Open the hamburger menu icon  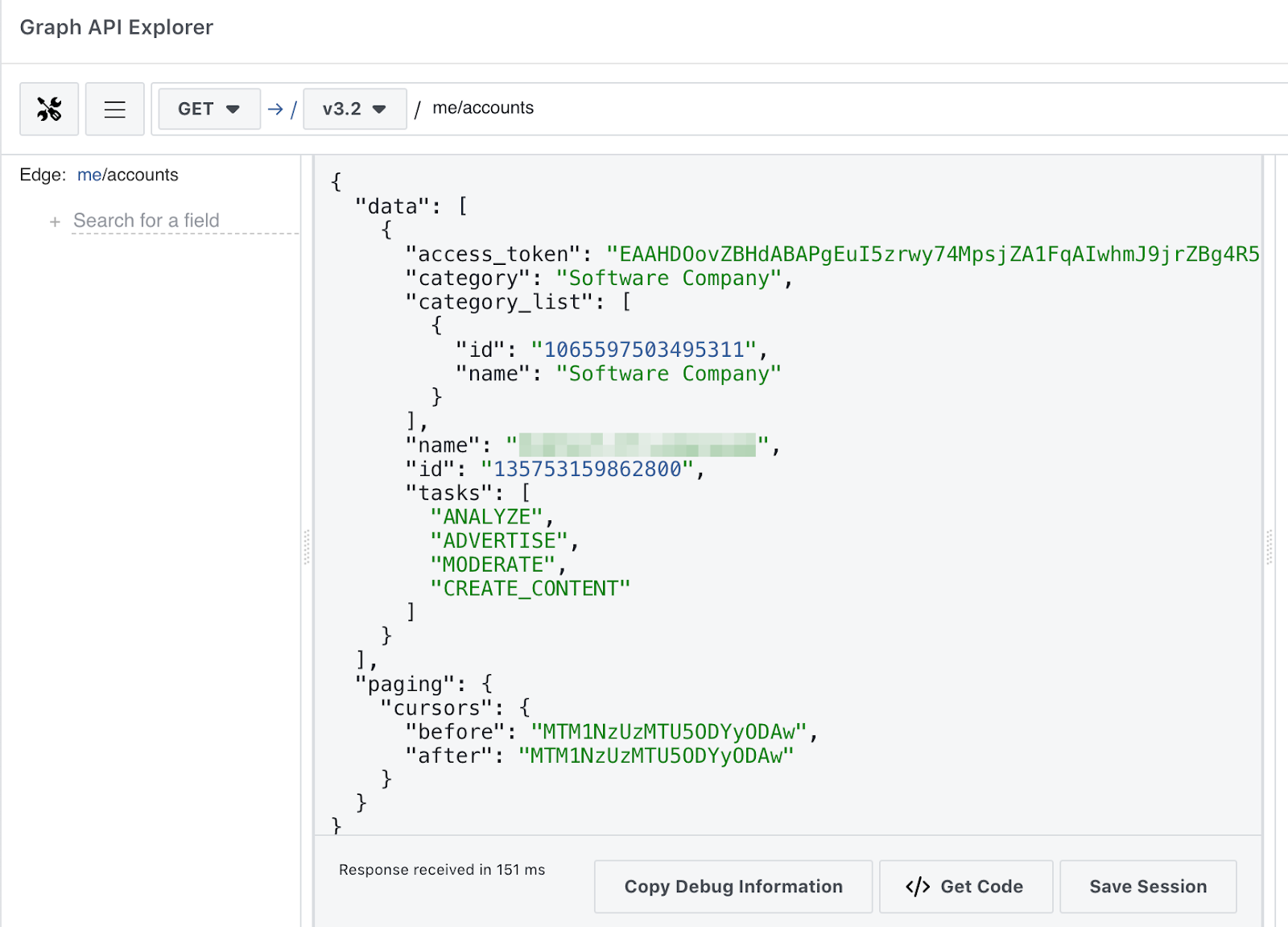[115, 109]
